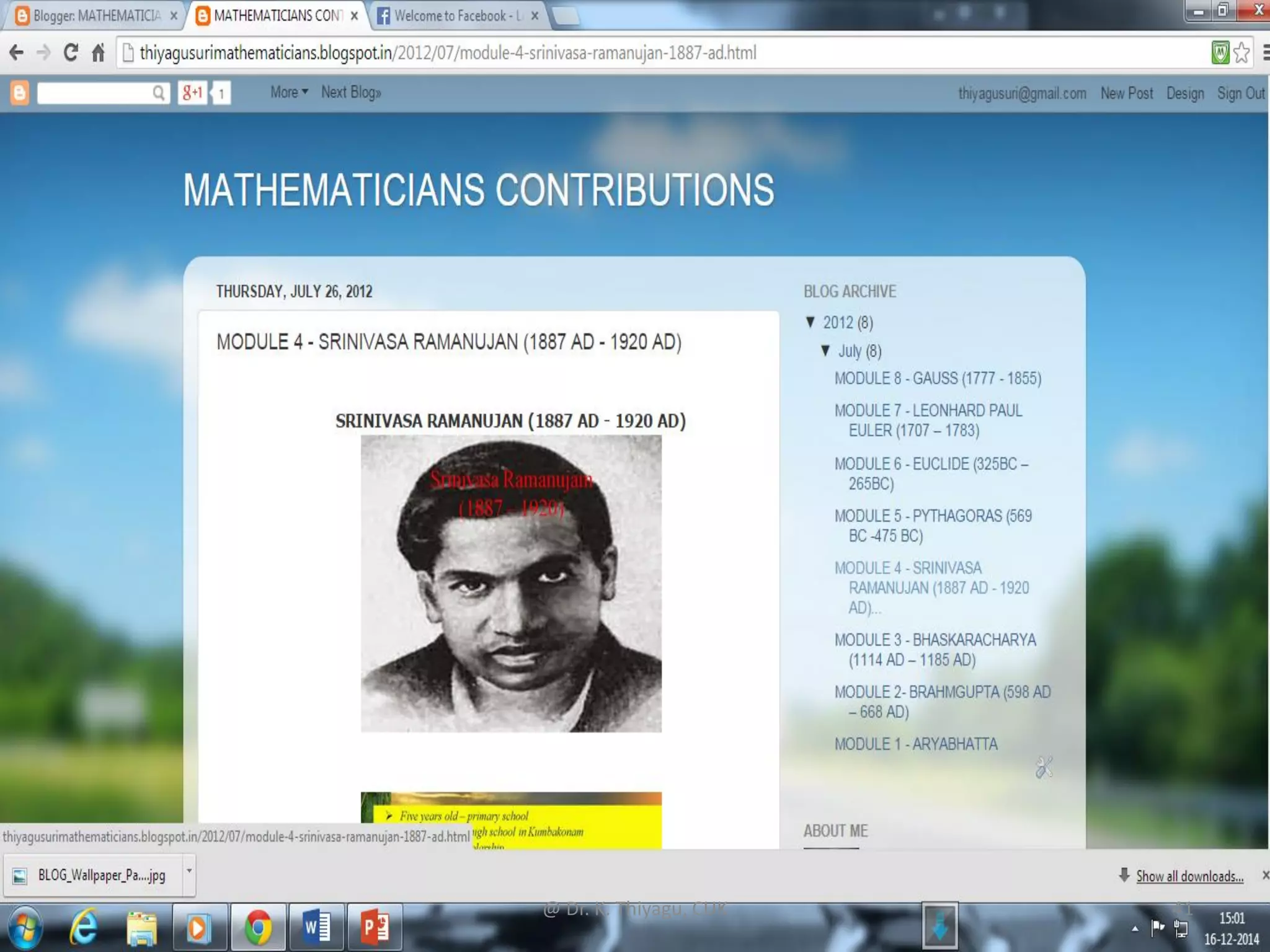Open the BLOG_Wallpaper_Pa...jpg download
Screen dimensions: 1270x952
click(x=93, y=875)
